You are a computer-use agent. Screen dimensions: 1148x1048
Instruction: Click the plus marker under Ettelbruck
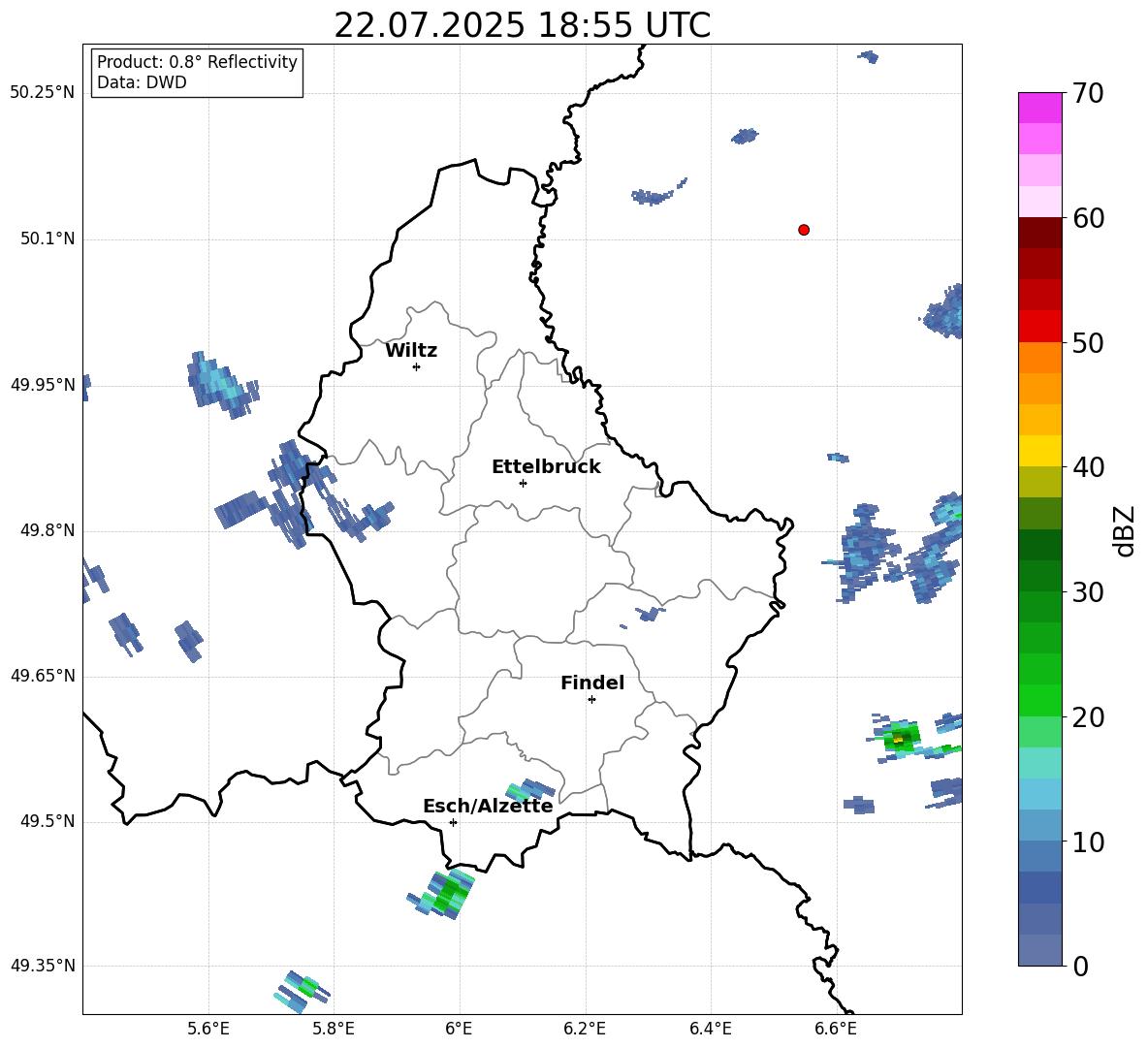tap(523, 483)
